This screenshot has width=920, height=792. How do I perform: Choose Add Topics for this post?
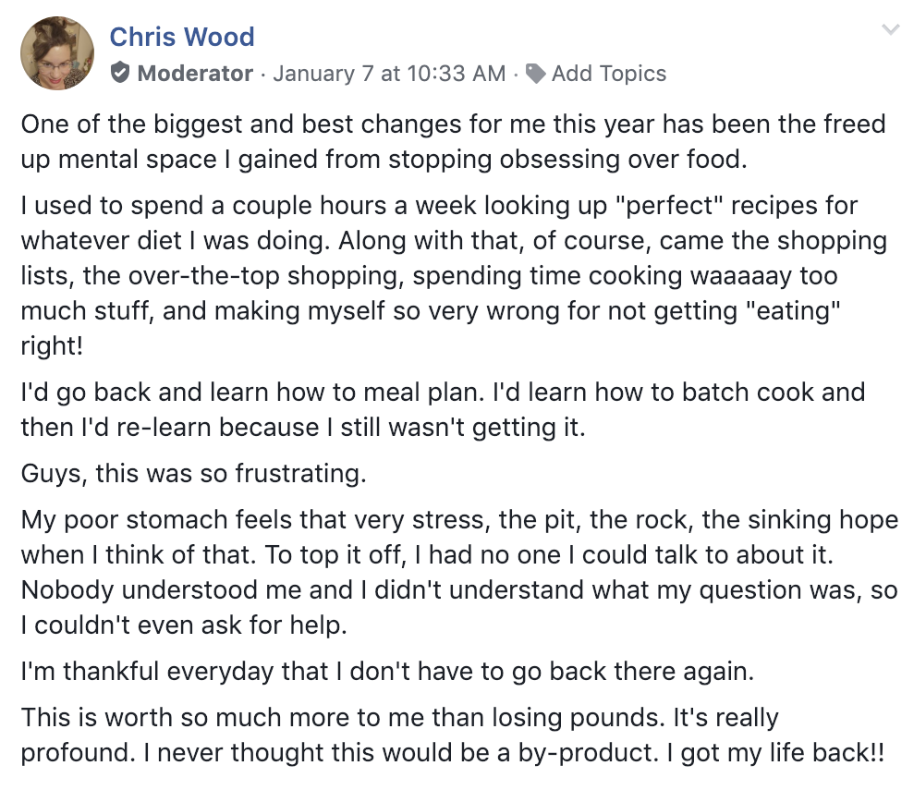tap(608, 73)
